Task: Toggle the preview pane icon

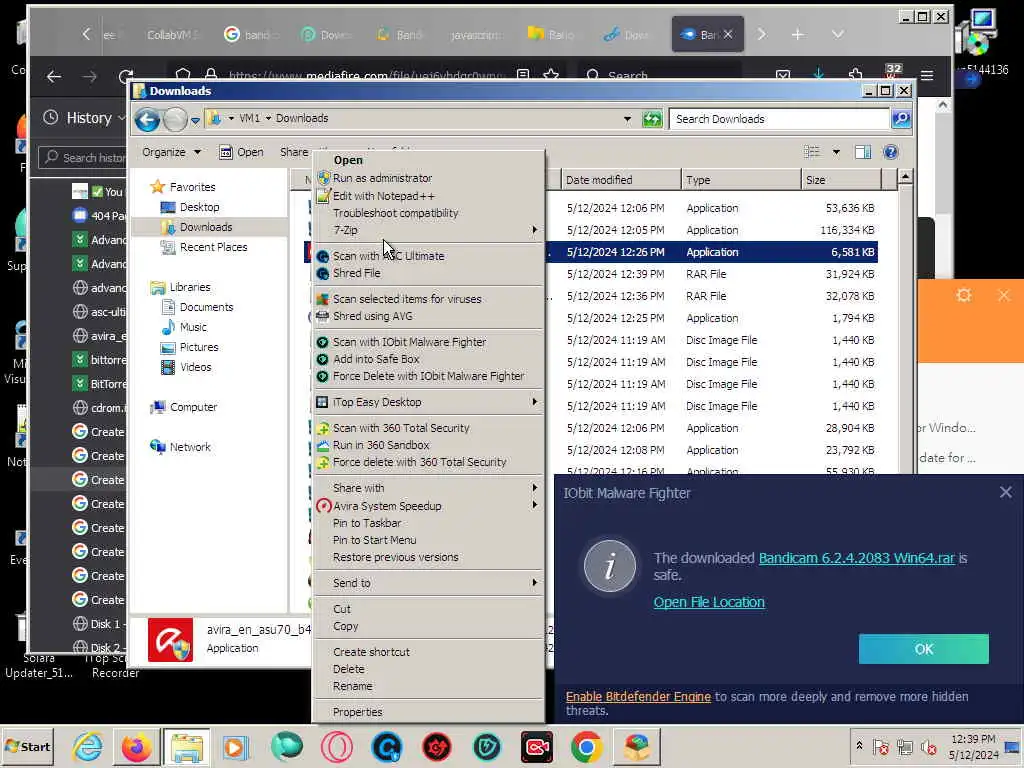Action: (x=863, y=152)
